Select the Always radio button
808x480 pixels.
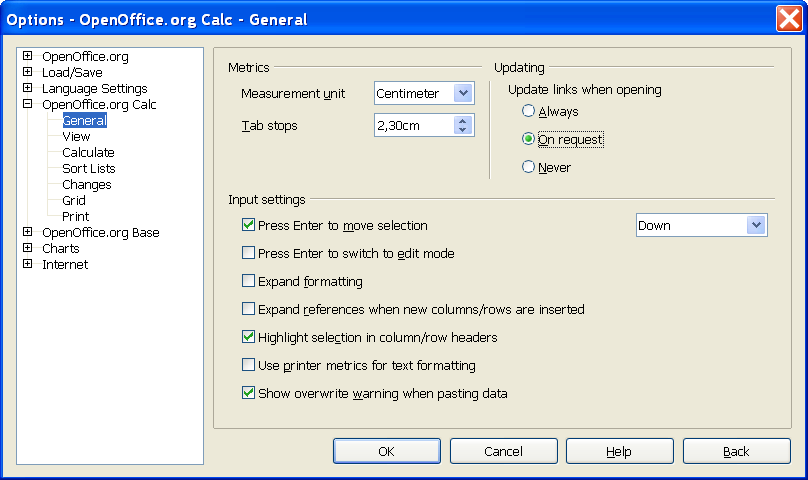click(528, 111)
